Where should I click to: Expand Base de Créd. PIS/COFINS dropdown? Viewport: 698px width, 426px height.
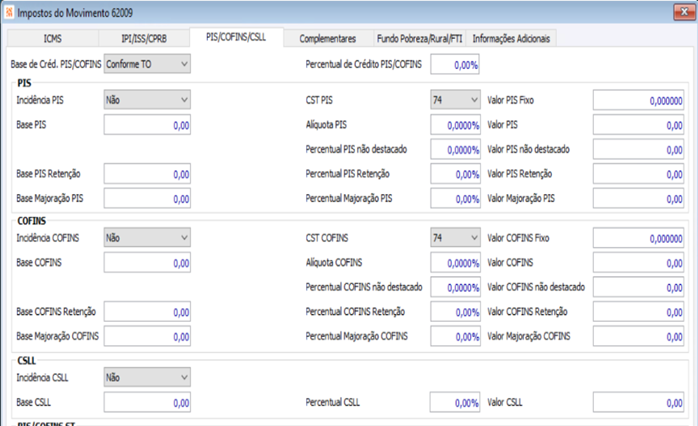pyautogui.click(x=147, y=64)
